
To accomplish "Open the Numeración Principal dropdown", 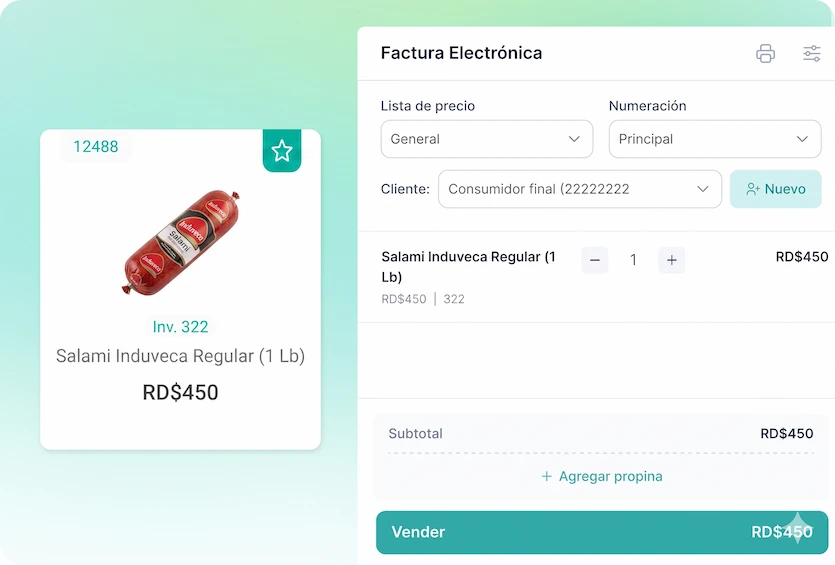I will point(715,139).
